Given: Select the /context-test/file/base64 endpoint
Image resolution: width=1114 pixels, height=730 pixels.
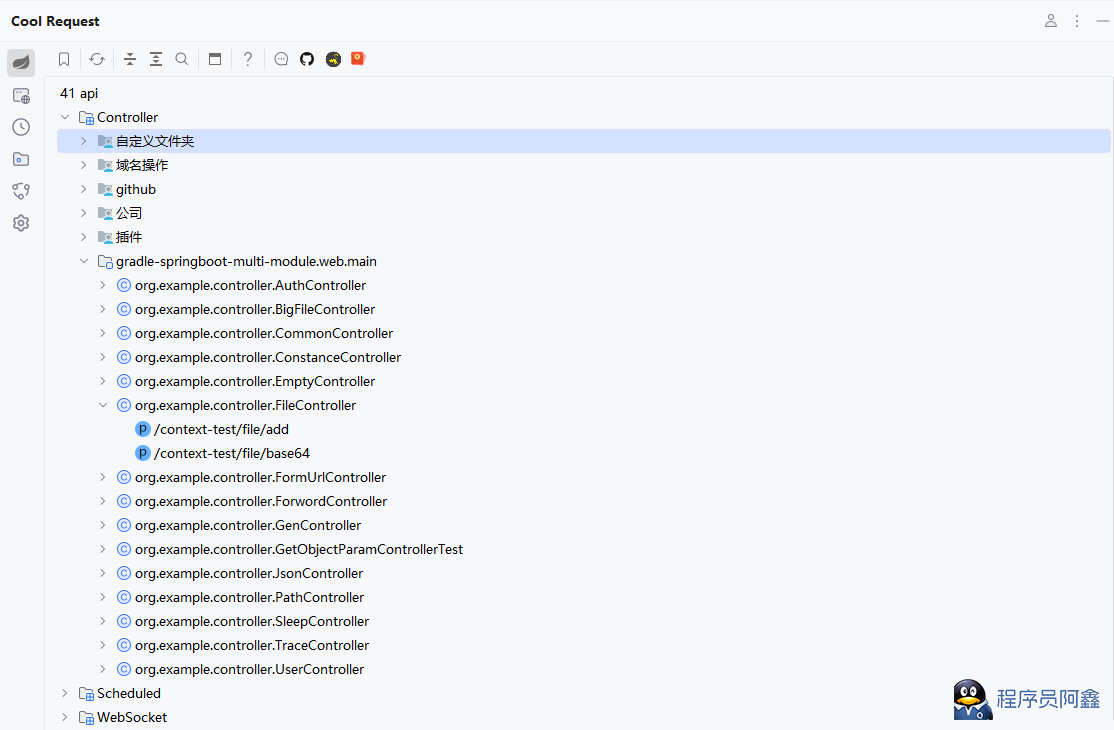Looking at the screenshot, I should (x=232, y=453).
